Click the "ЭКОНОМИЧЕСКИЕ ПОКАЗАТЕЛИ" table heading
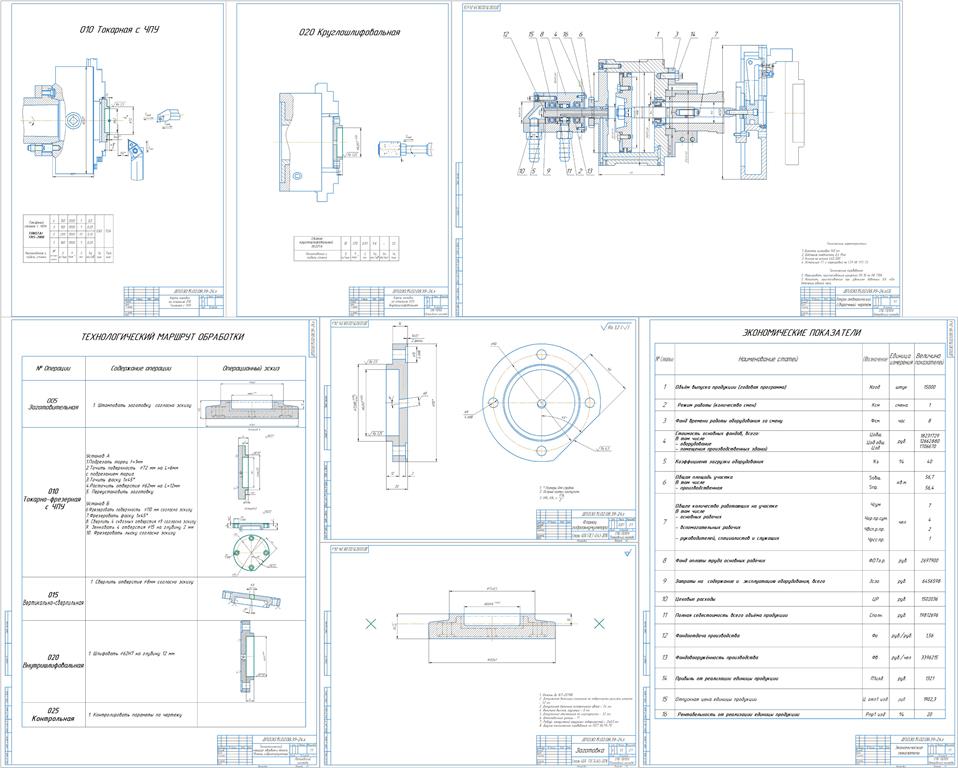 pos(802,333)
